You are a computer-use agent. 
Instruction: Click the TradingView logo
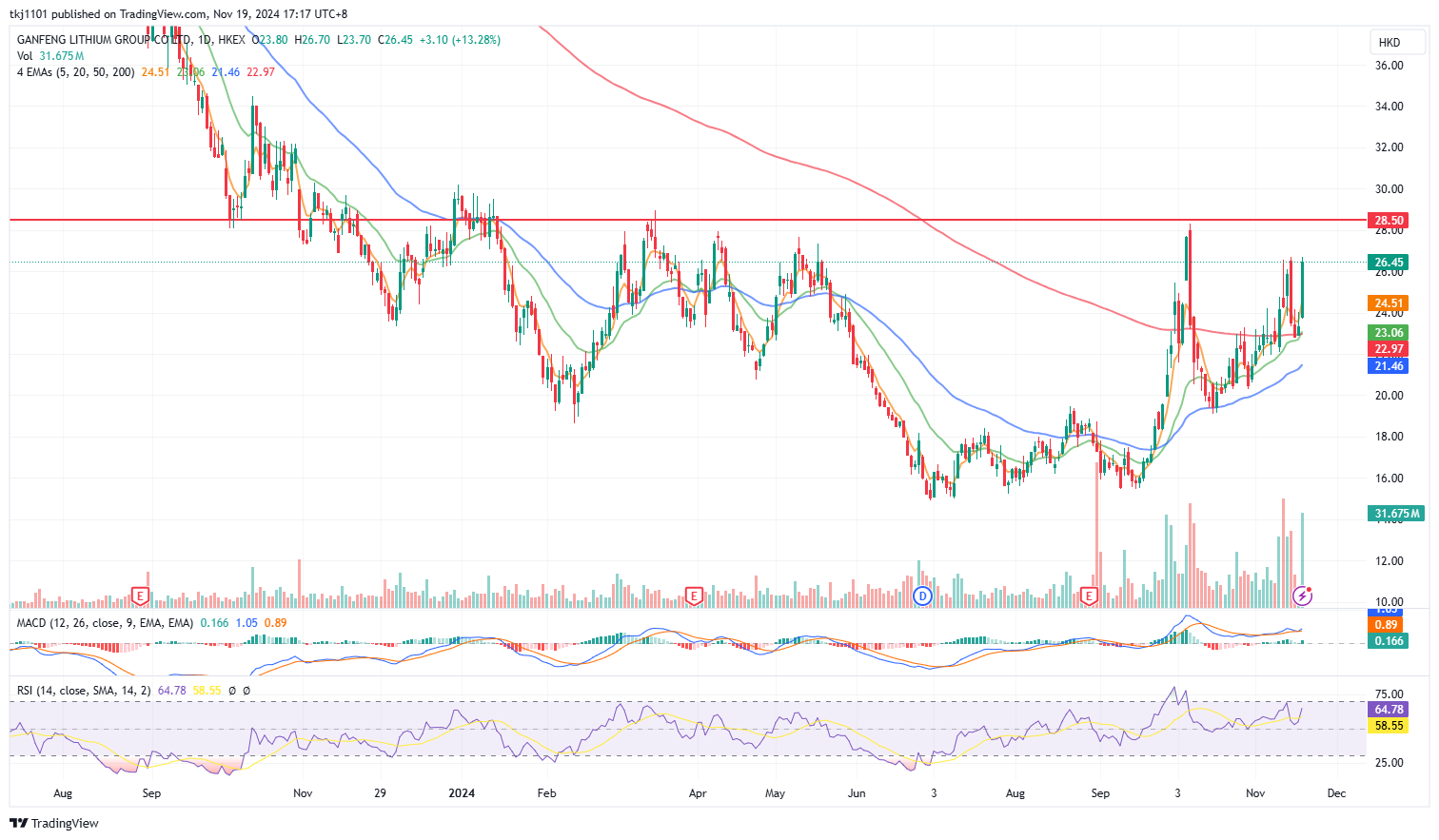[54, 823]
